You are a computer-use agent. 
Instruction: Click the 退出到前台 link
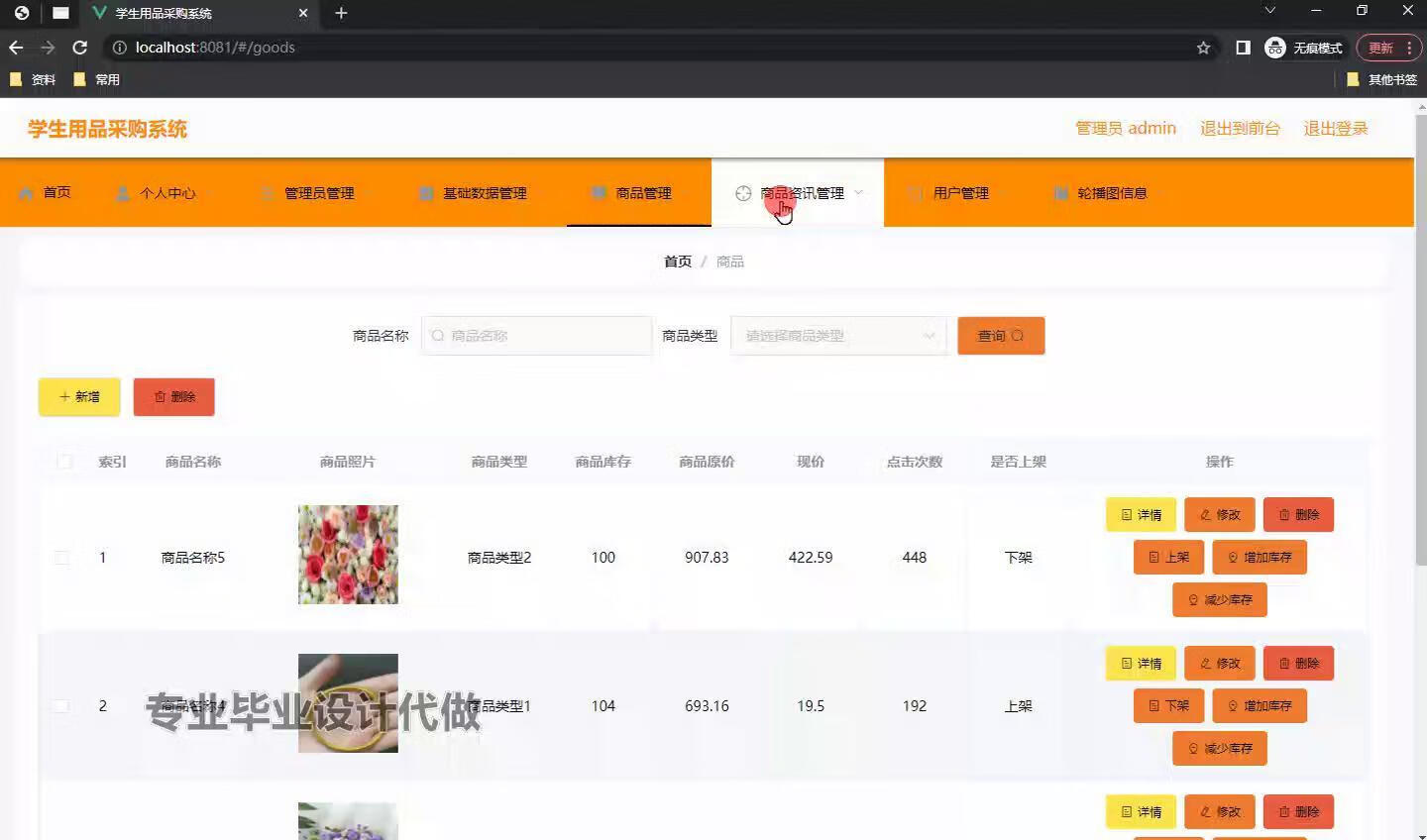click(x=1240, y=129)
